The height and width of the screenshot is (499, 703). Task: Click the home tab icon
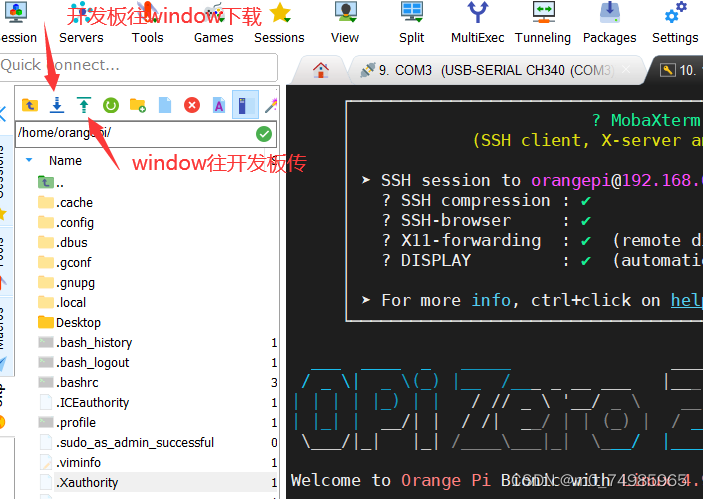tap(321, 70)
